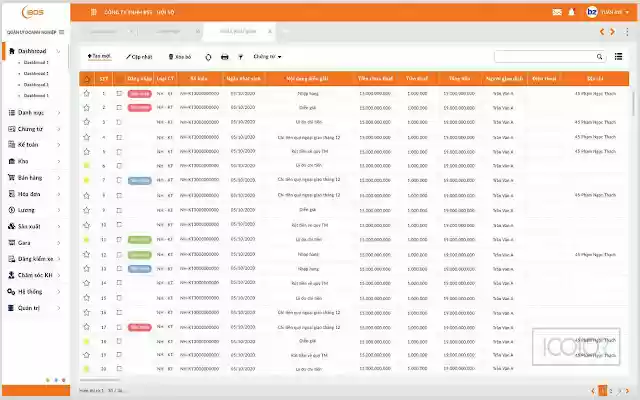Tick the checkbox in row 17

pyautogui.click(x=119, y=327)
